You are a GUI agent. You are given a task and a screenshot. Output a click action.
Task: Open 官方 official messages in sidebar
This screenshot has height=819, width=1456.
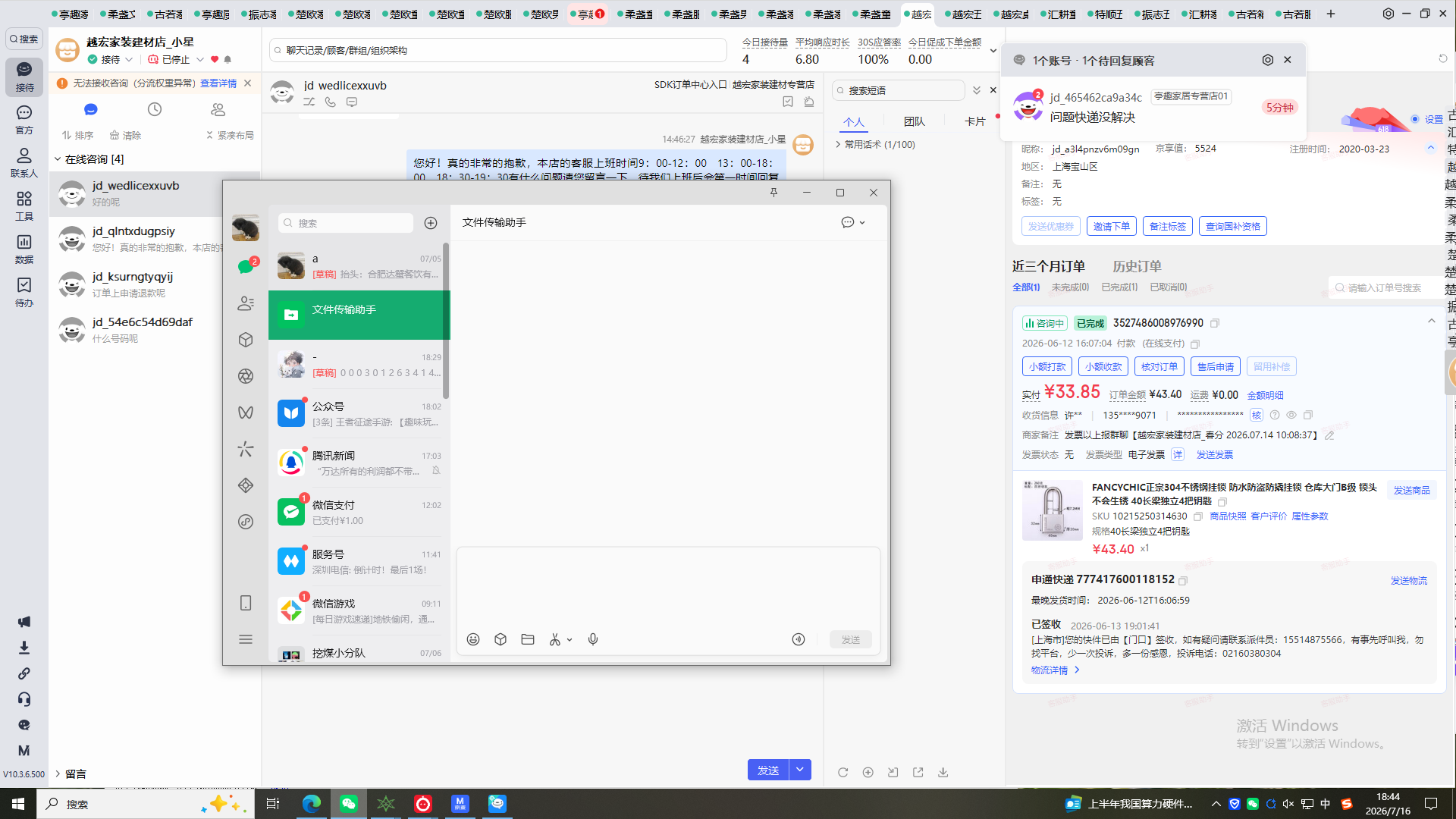pos(24,120)
